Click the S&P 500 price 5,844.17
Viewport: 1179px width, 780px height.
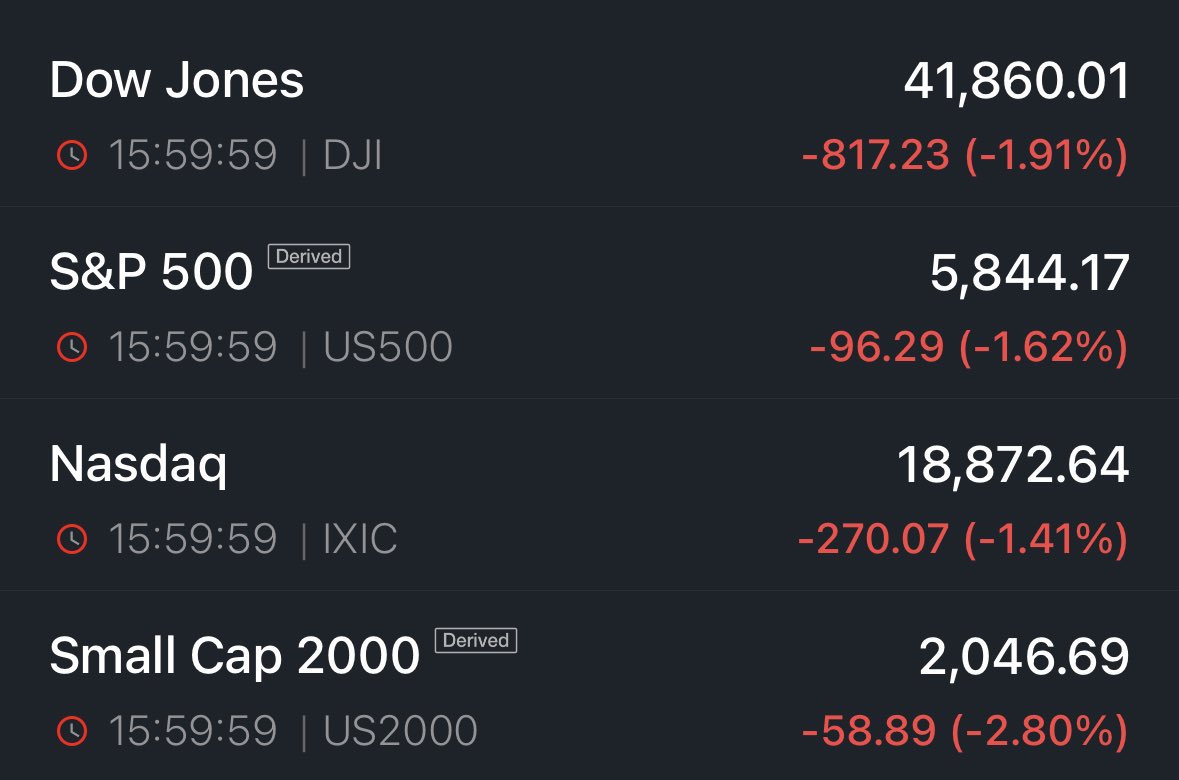(x=1029, y=274)
